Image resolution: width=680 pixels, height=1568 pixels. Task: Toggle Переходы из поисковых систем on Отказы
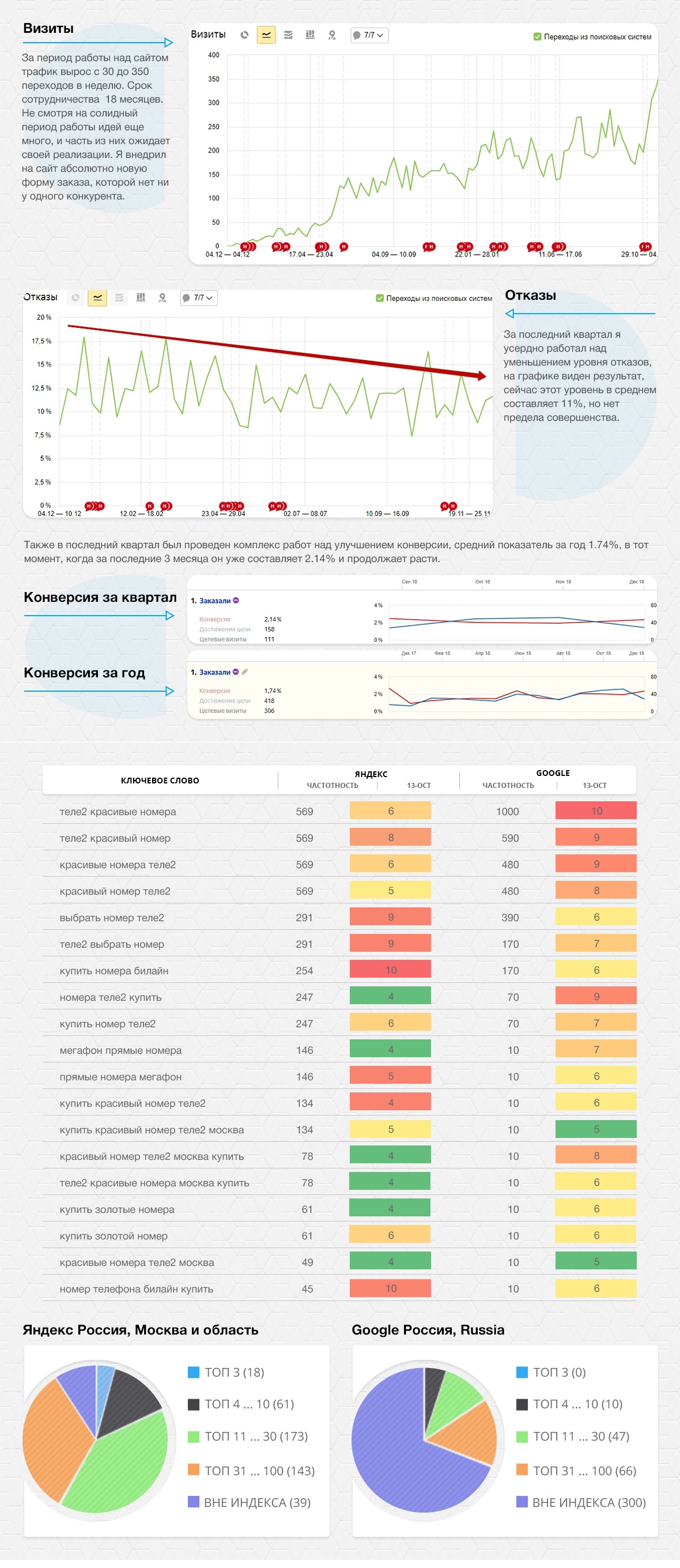coord(380,298)
